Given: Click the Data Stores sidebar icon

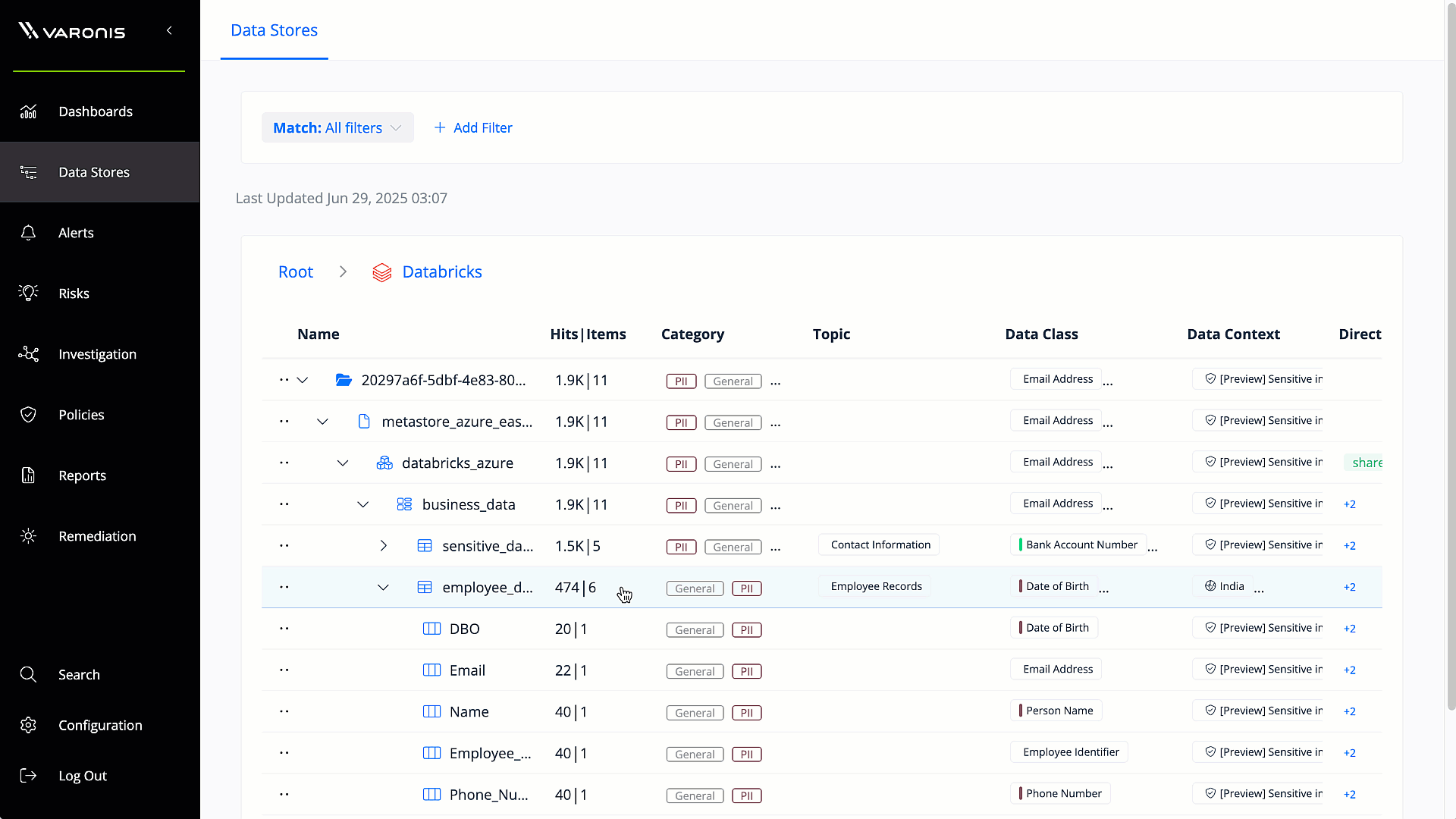Looking at the screenshot, I should (28, 172).
